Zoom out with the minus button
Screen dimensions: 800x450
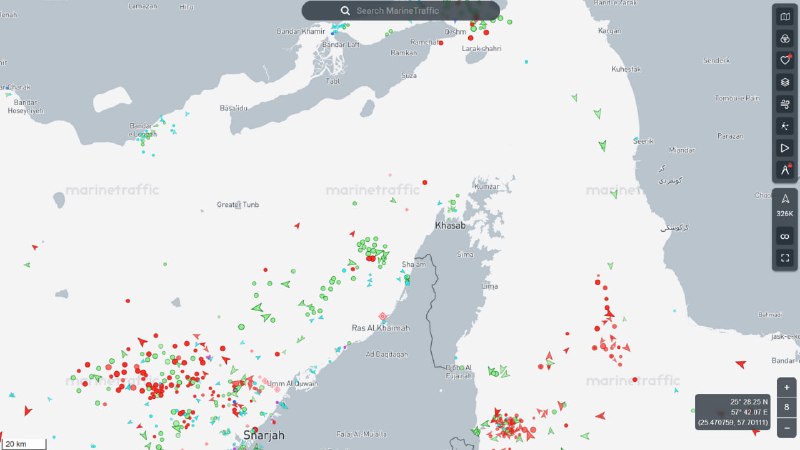(786, 428)
